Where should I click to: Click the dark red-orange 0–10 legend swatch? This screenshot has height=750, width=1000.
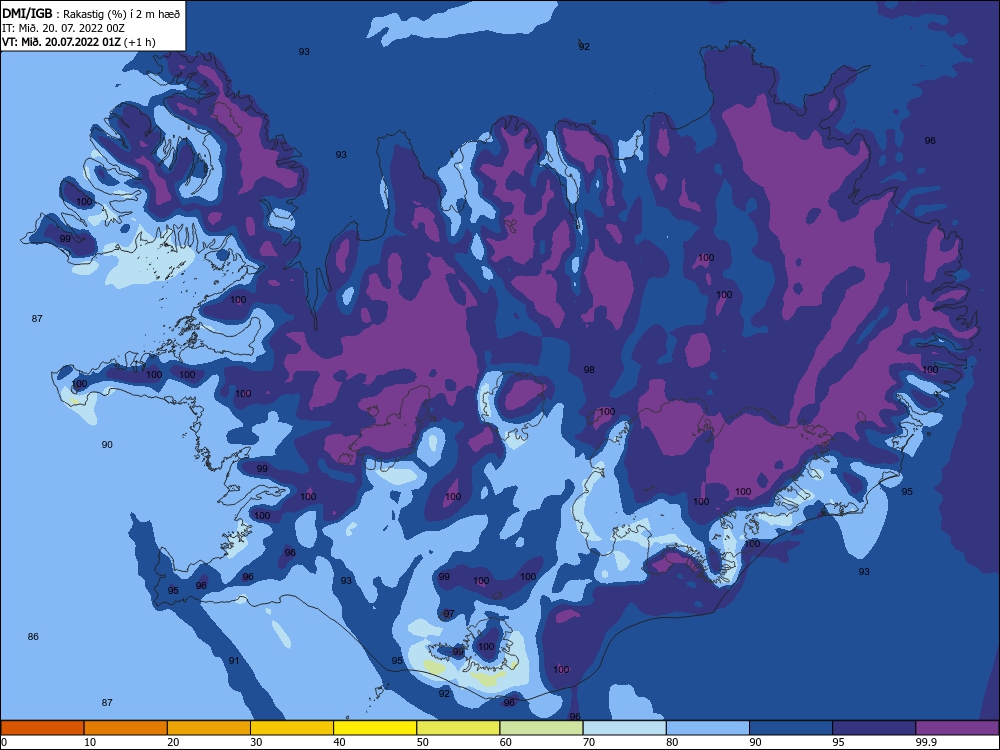[x=42, y=728]
